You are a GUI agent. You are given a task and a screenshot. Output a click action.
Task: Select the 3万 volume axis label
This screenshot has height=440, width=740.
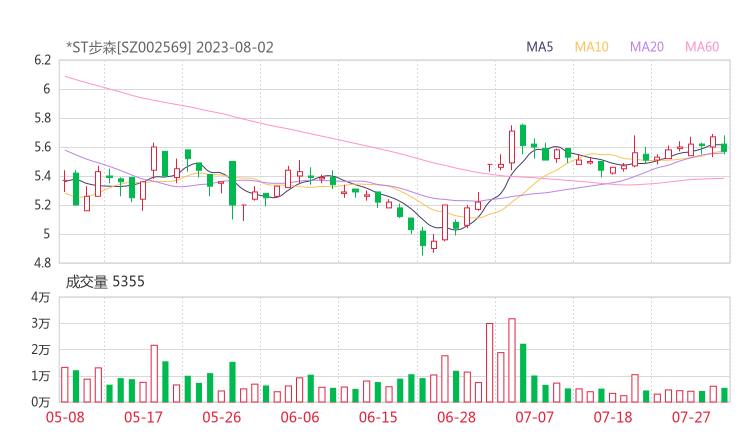click(41, 323)
